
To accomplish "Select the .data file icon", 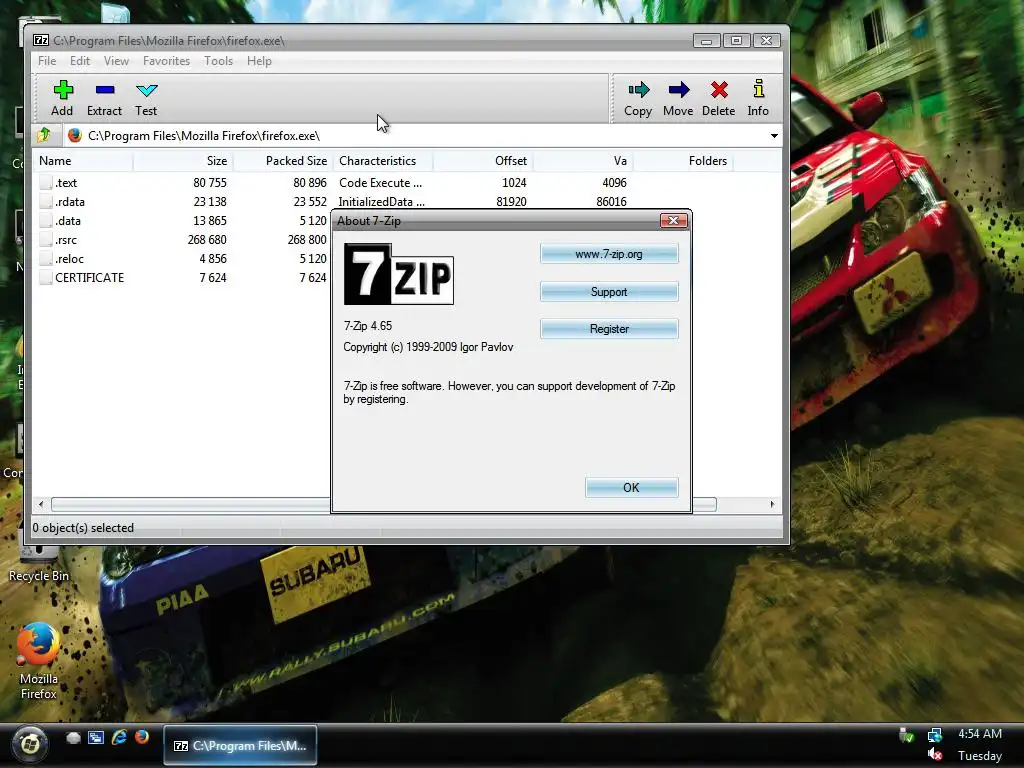I will [x=45, y=220].
